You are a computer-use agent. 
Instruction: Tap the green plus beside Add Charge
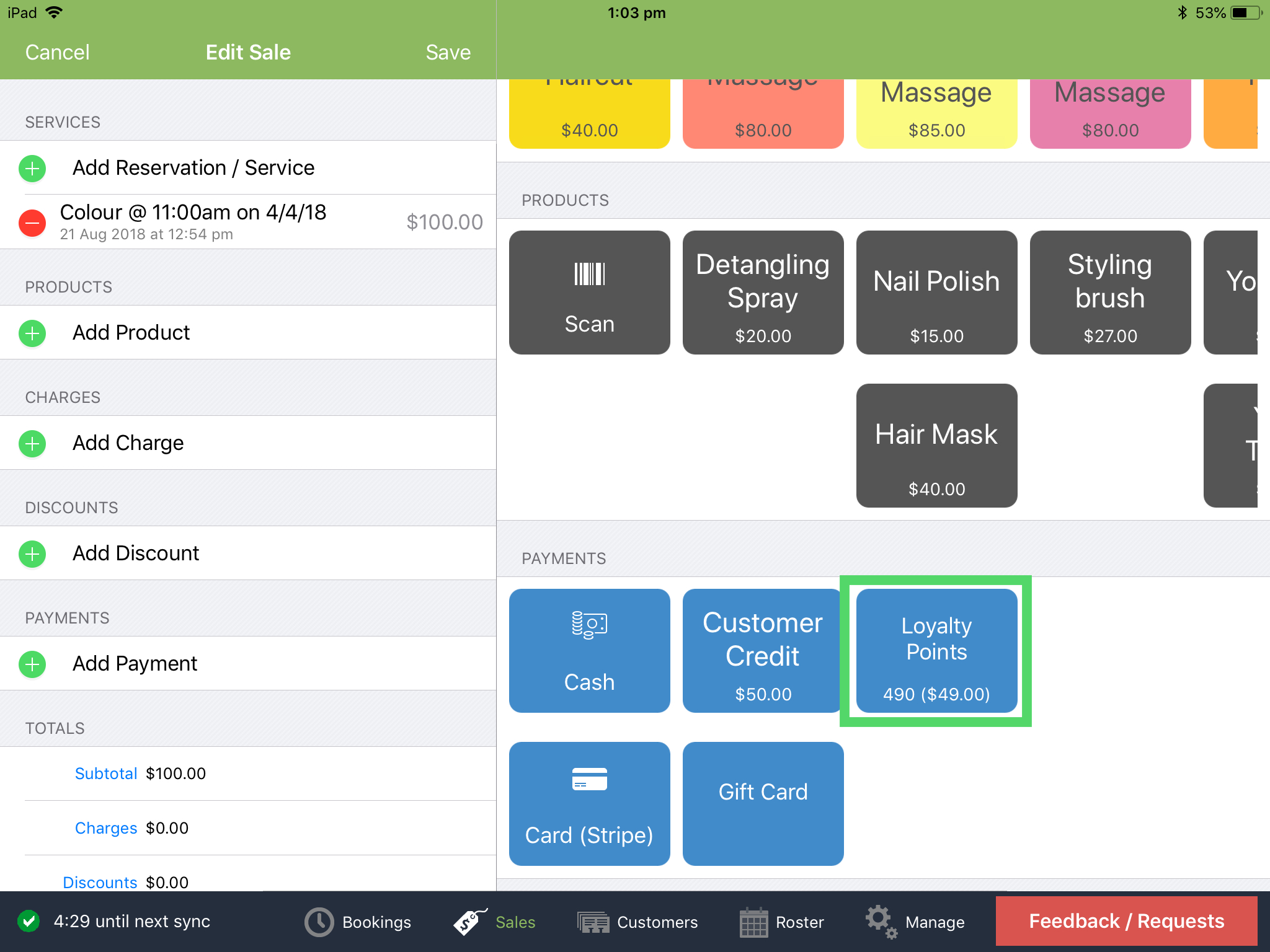(x=32, y=443)
